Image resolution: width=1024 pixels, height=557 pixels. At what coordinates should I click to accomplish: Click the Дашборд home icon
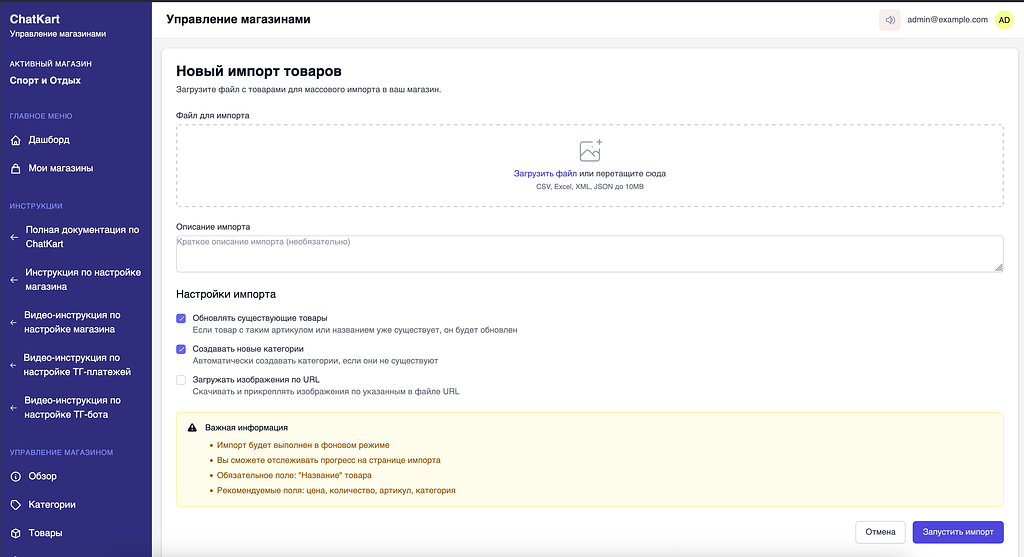[16, 140]
